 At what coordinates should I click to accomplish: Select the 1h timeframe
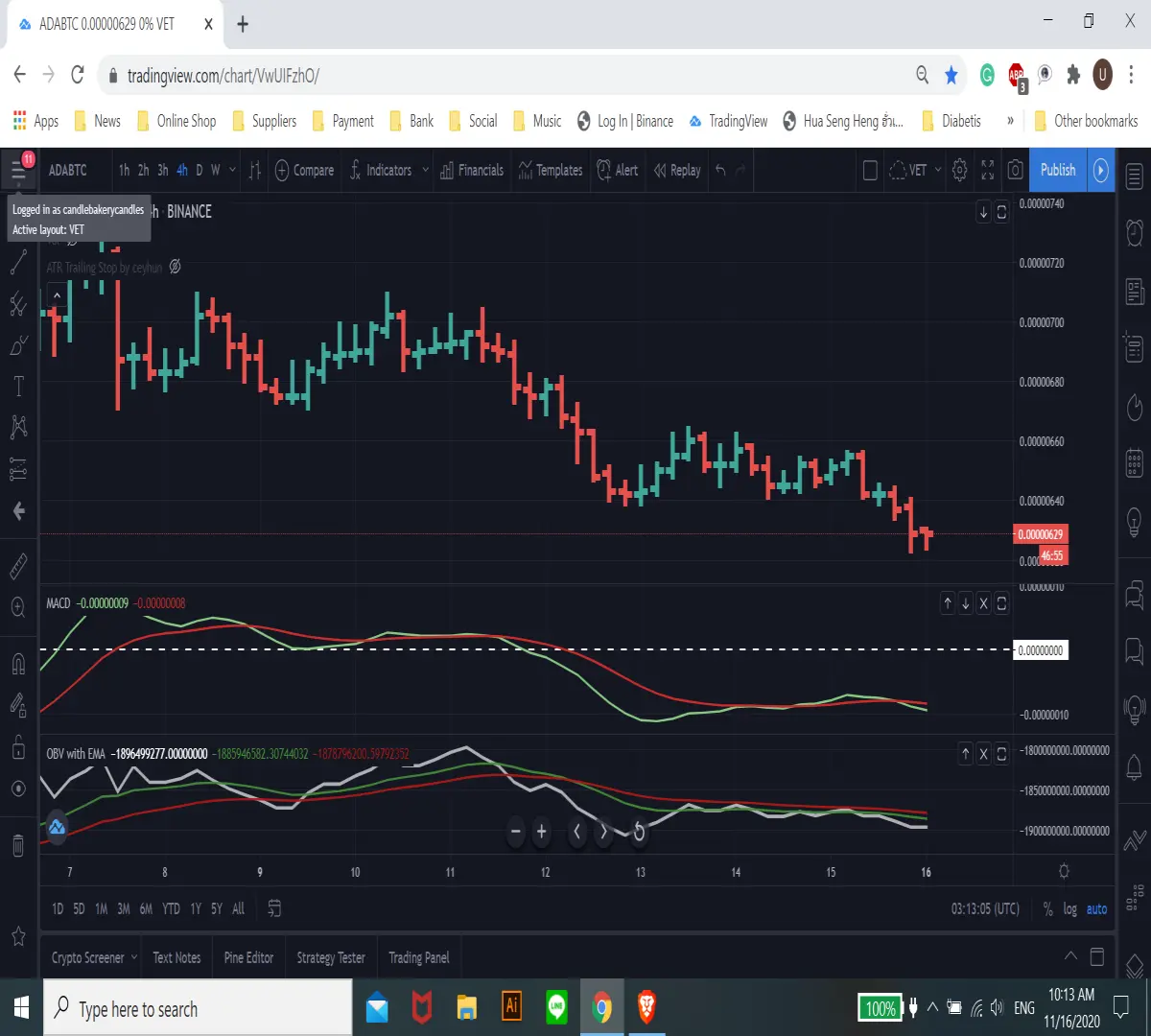pos(124,171)
